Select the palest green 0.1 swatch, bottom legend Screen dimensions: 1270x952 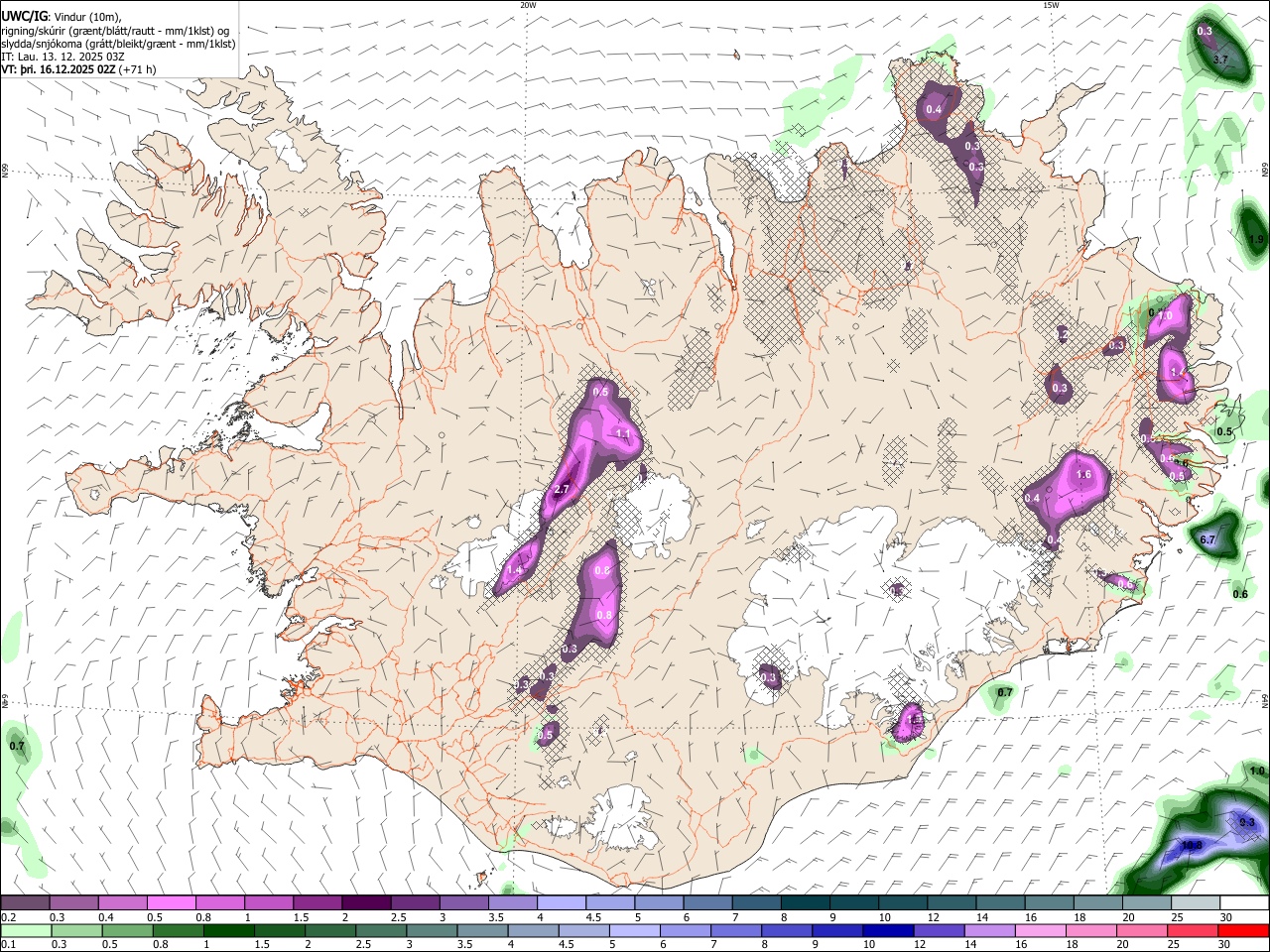pos(25,930)
